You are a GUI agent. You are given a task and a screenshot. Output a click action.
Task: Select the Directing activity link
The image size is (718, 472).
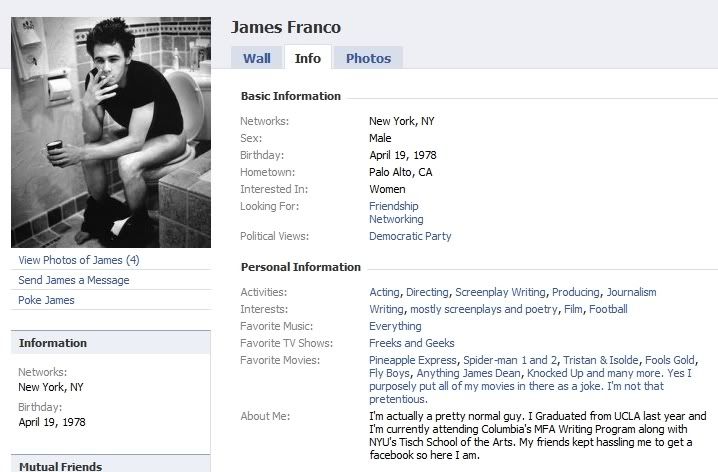tap(428, 292)
